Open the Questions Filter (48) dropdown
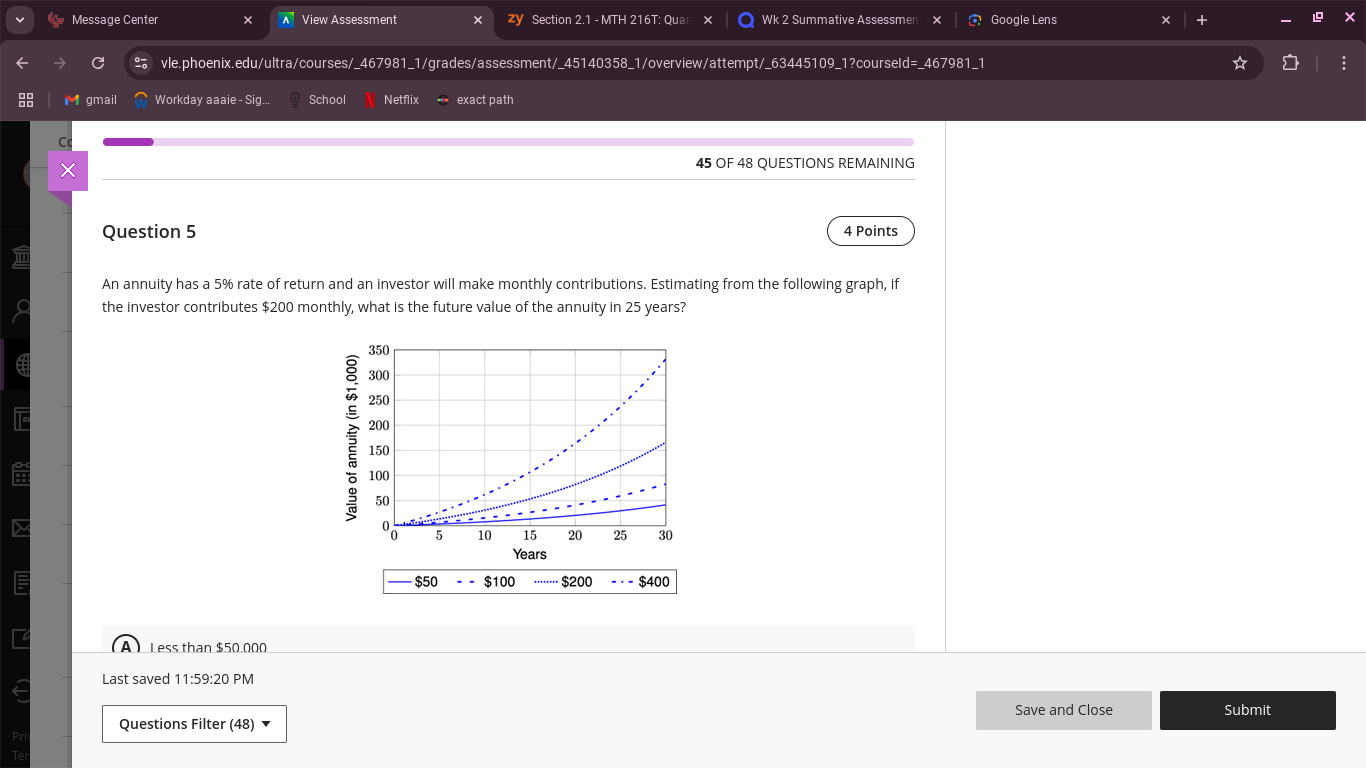Image resolution: width=1366 pixels, height=768 pixels. (x=194, y=724)
